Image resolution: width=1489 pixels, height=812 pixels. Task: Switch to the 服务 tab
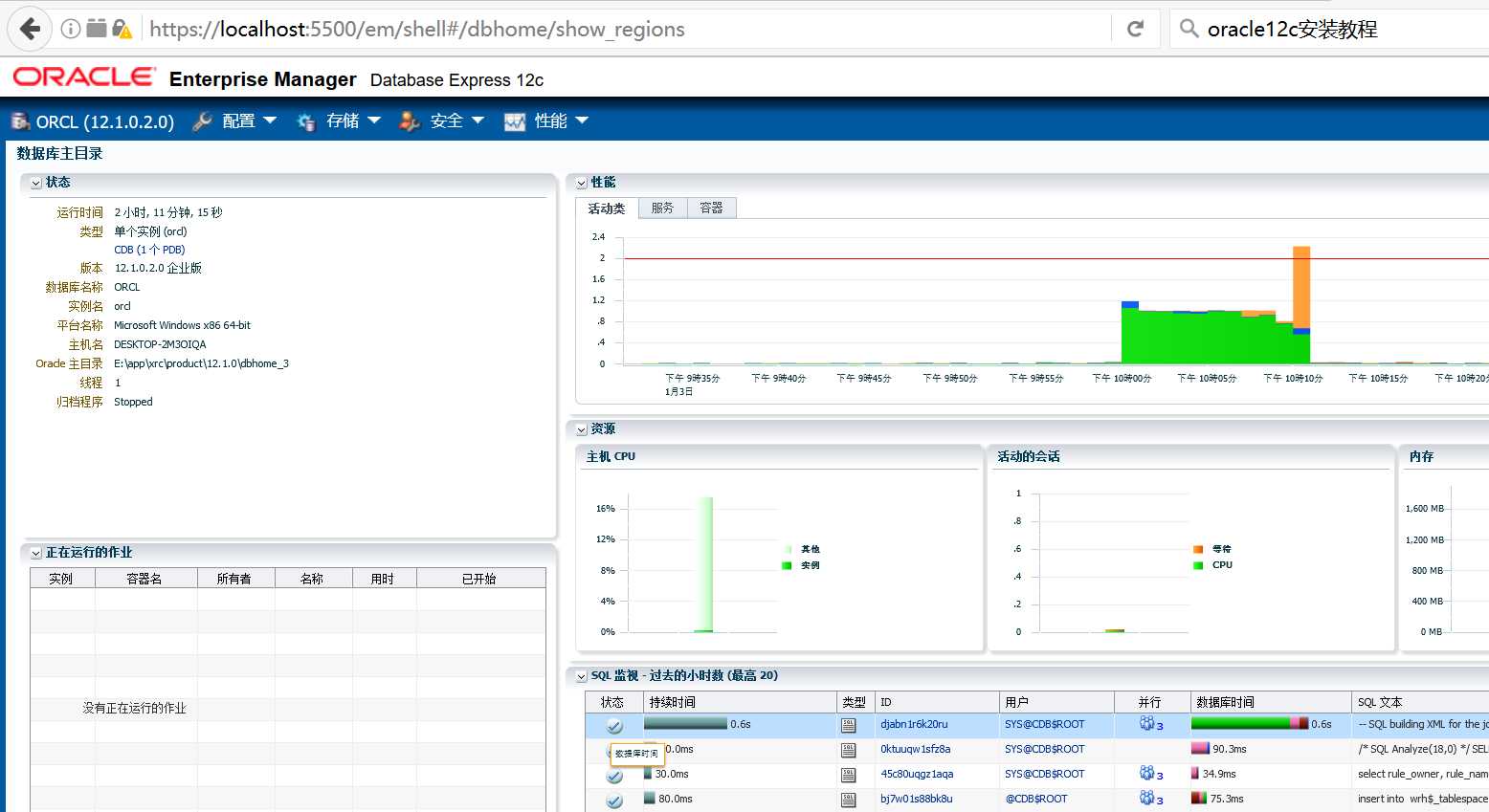coord(662,208)
